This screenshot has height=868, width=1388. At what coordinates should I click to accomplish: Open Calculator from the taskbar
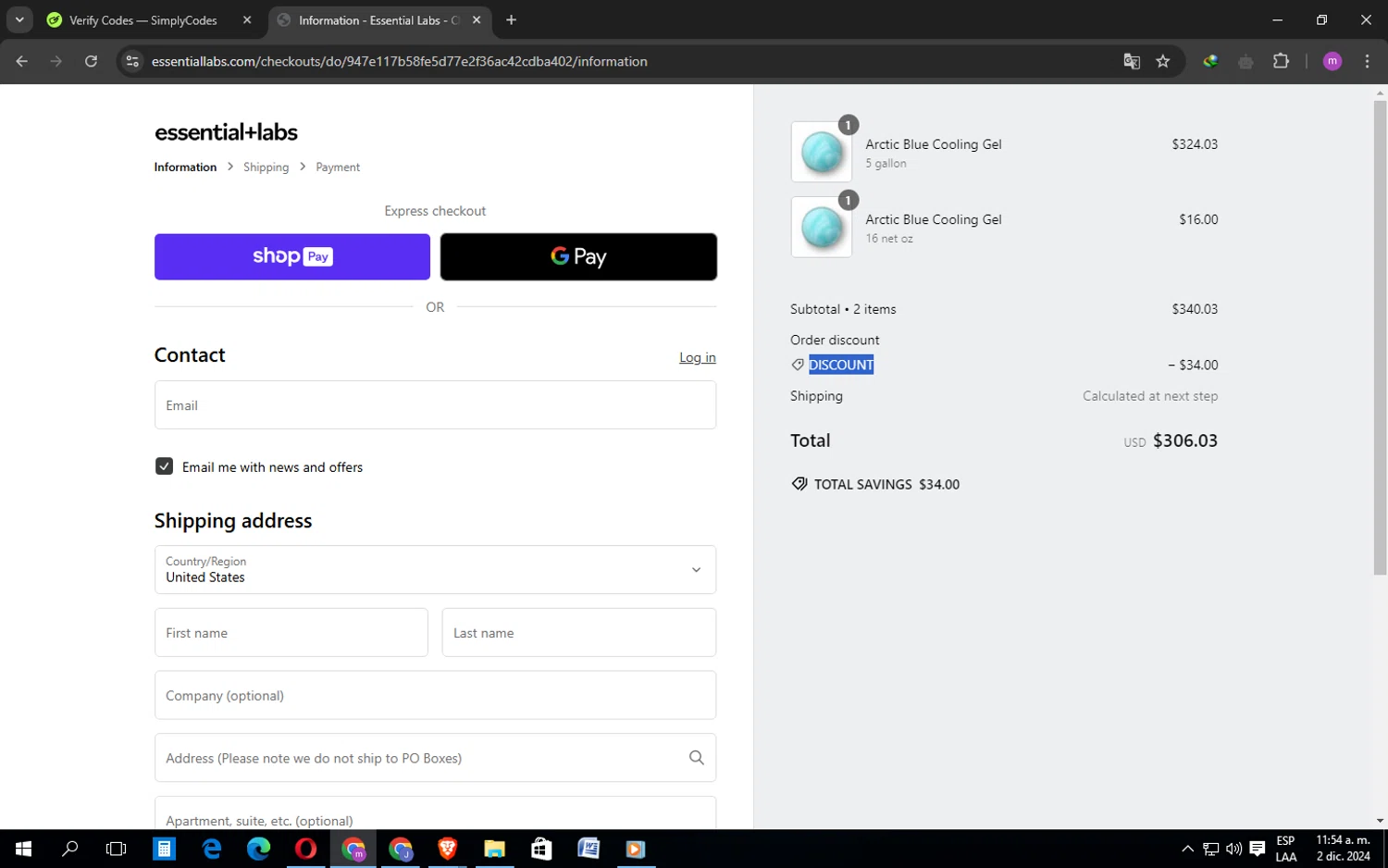click(164, 849)
